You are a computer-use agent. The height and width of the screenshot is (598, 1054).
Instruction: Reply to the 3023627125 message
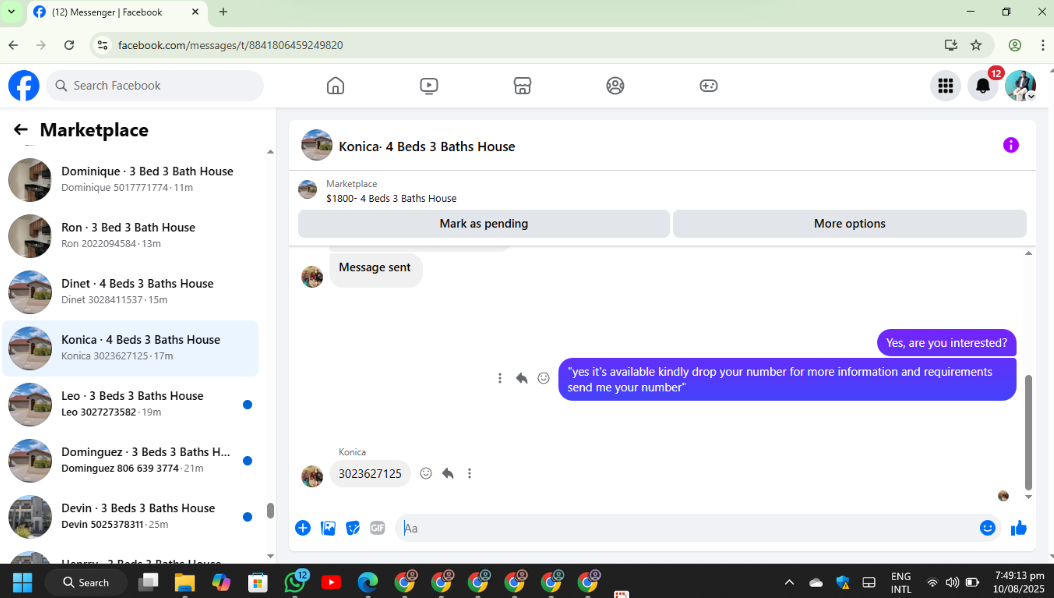pyautogui.click(x=448, y=474)
